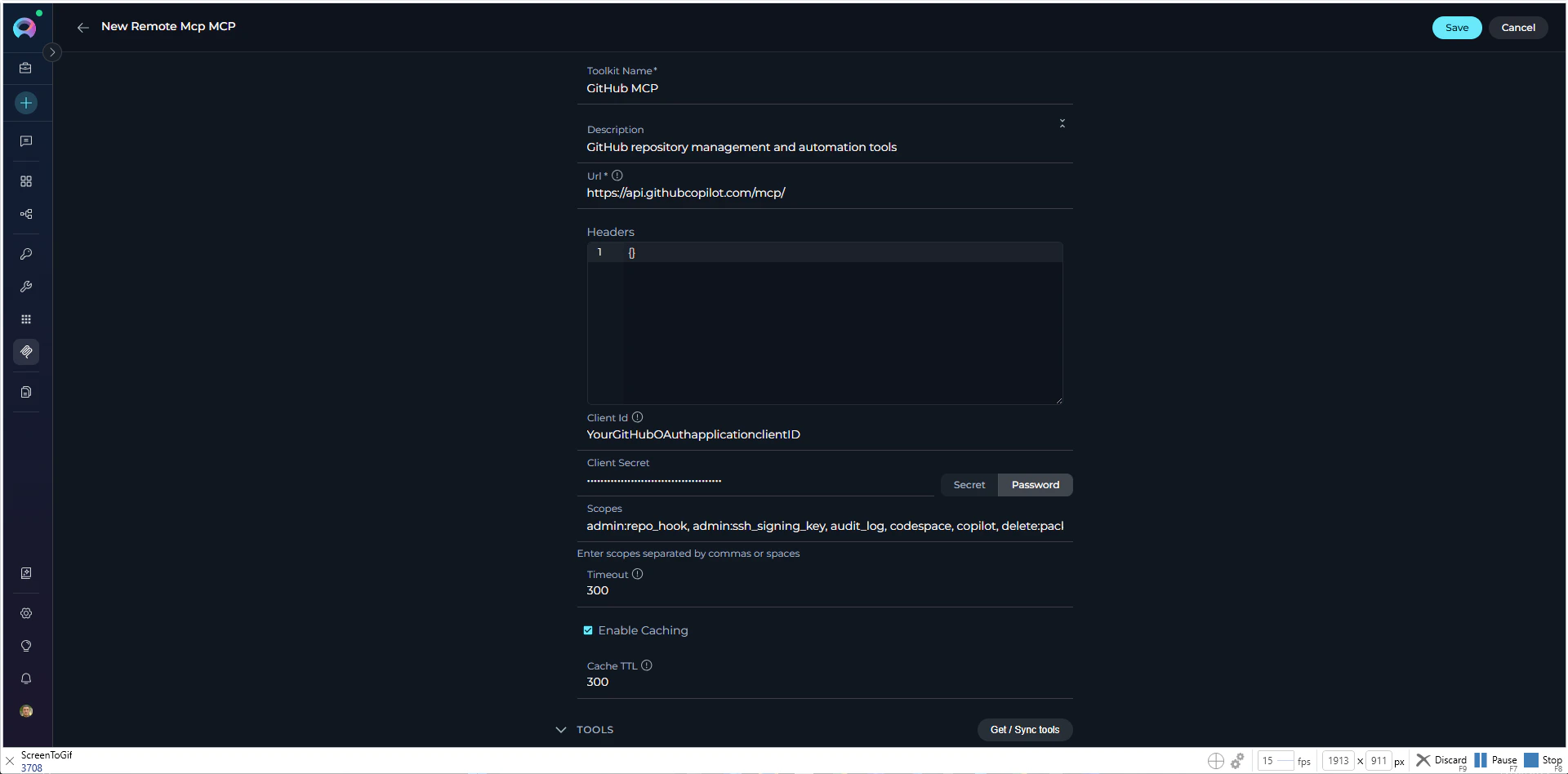Cancel creating the MCP toolkit
The height and width of the screenshot is (774, 1568).
pos(1517,28)
